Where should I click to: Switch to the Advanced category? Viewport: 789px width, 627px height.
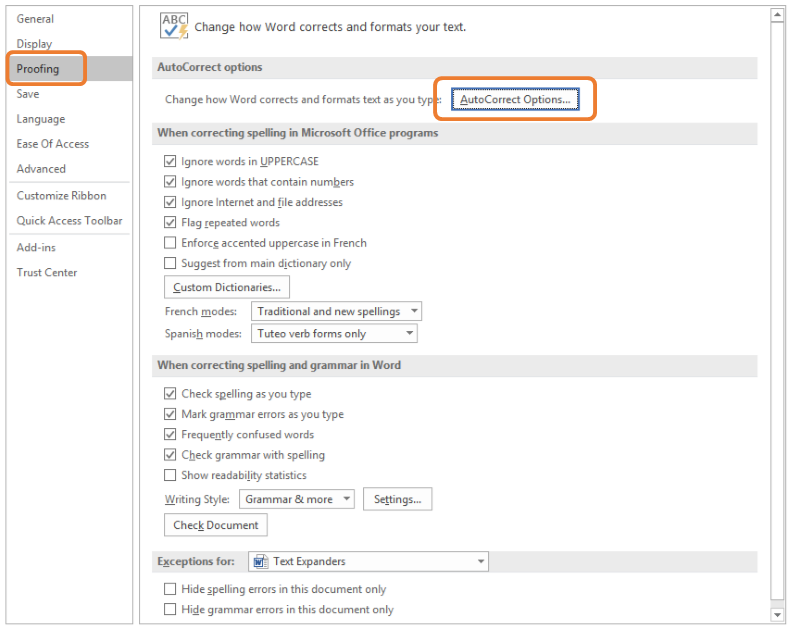tap(41, 169)
